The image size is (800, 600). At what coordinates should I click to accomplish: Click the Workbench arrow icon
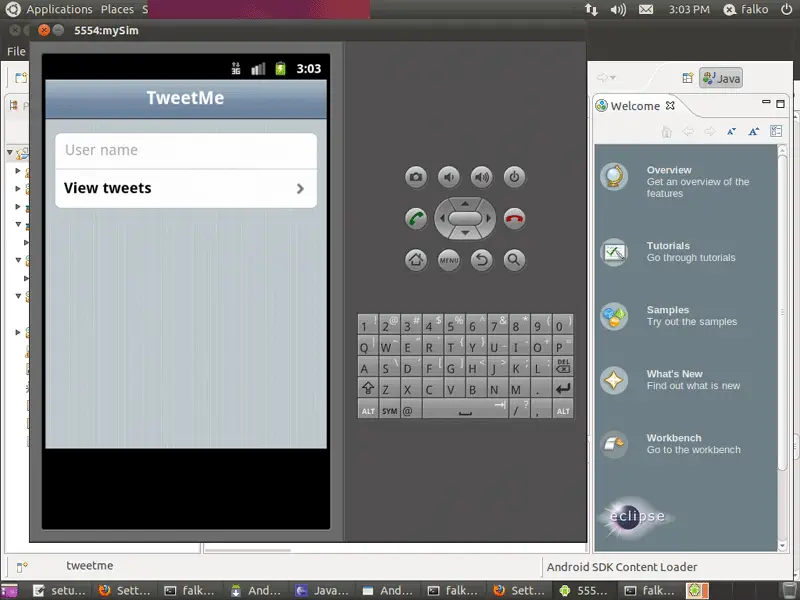(614, 444)
